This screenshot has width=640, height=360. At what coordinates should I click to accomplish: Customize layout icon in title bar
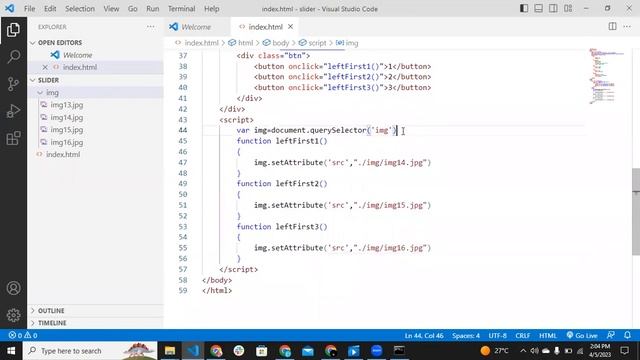click(x=568, y=9)
